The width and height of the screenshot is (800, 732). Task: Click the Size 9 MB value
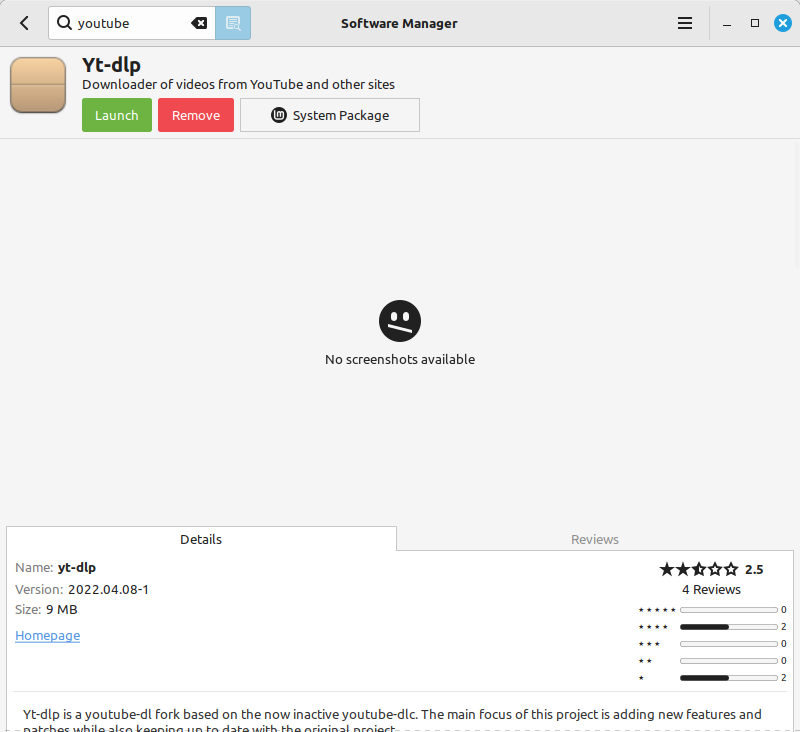(61, 610)
